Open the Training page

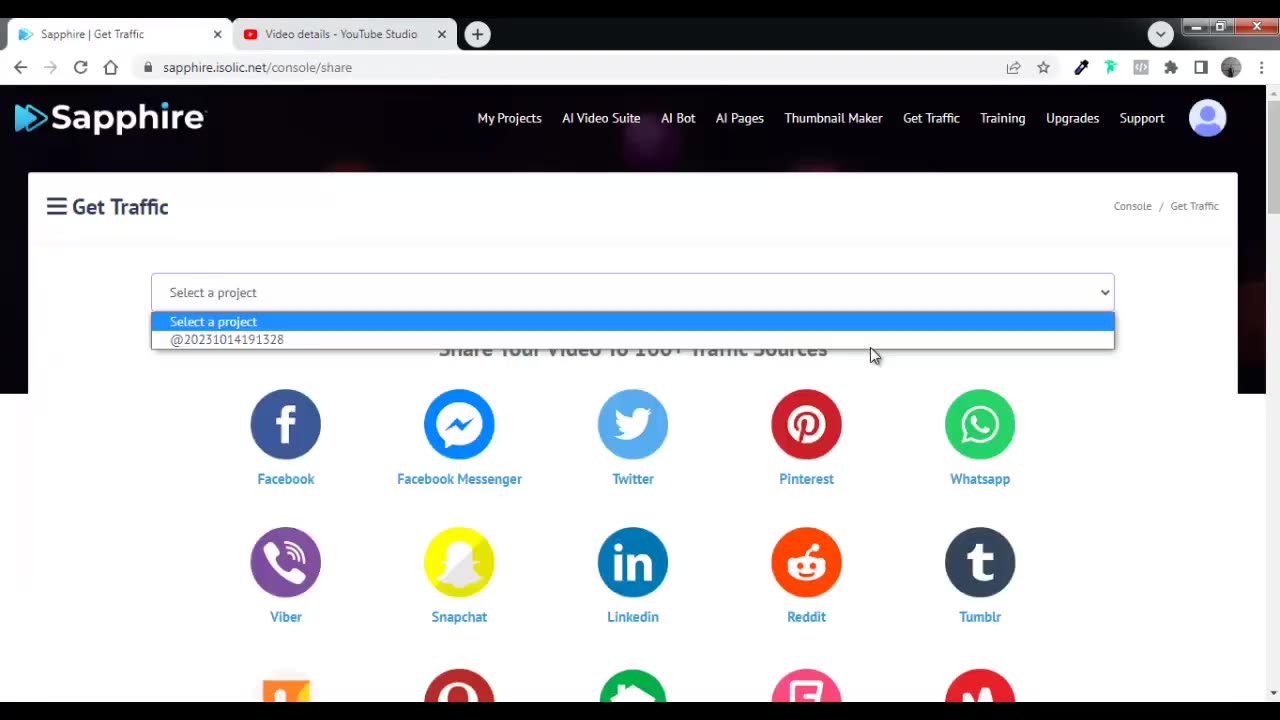(x=1002, y=118)
